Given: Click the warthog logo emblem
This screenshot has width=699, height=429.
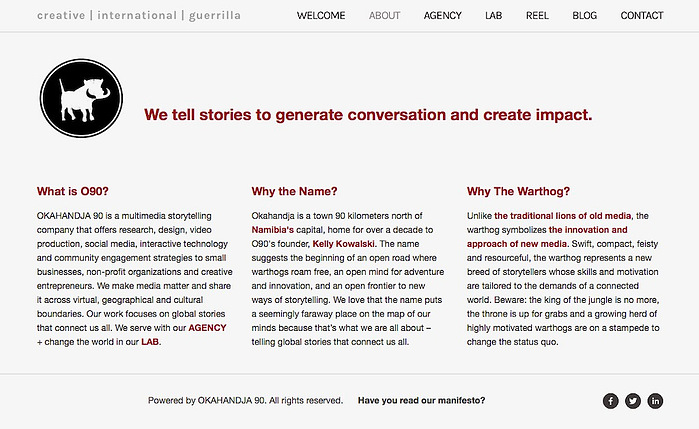Looking at the screenshot, I should tap(81, 98).
